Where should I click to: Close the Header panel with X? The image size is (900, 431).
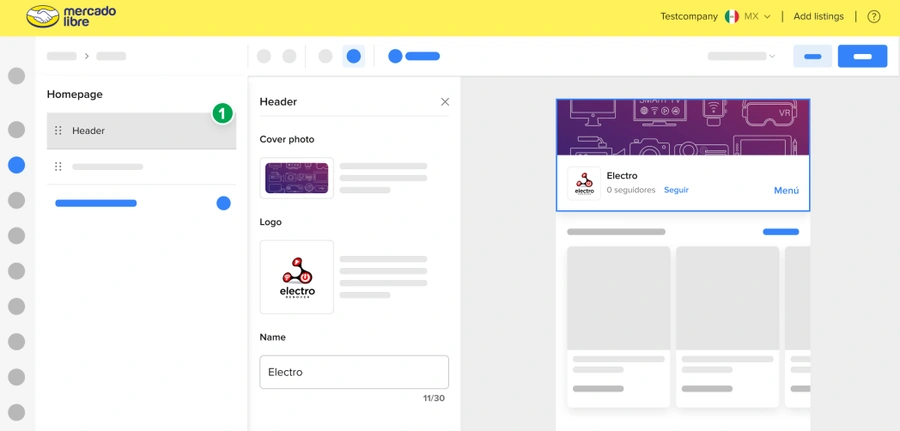coord(445,102)
